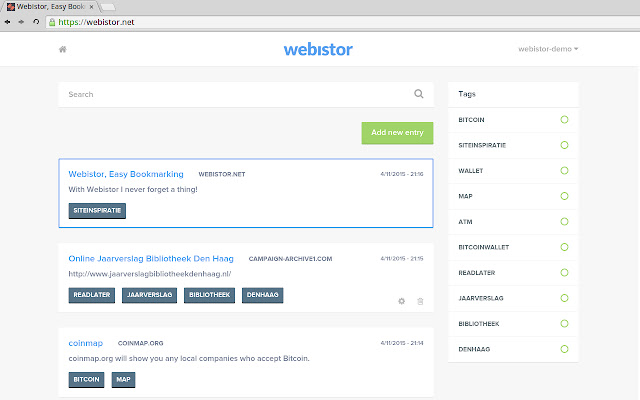Open a new browser tab

coord(108,7)
